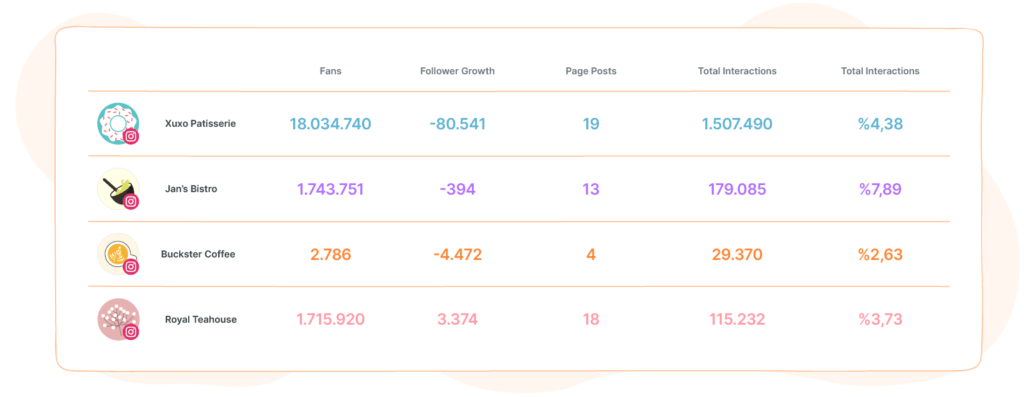Click the 29.370 total interactions value
Image resolution: width=1024 pixels, height=397 pixels.
tap(737, 255)
